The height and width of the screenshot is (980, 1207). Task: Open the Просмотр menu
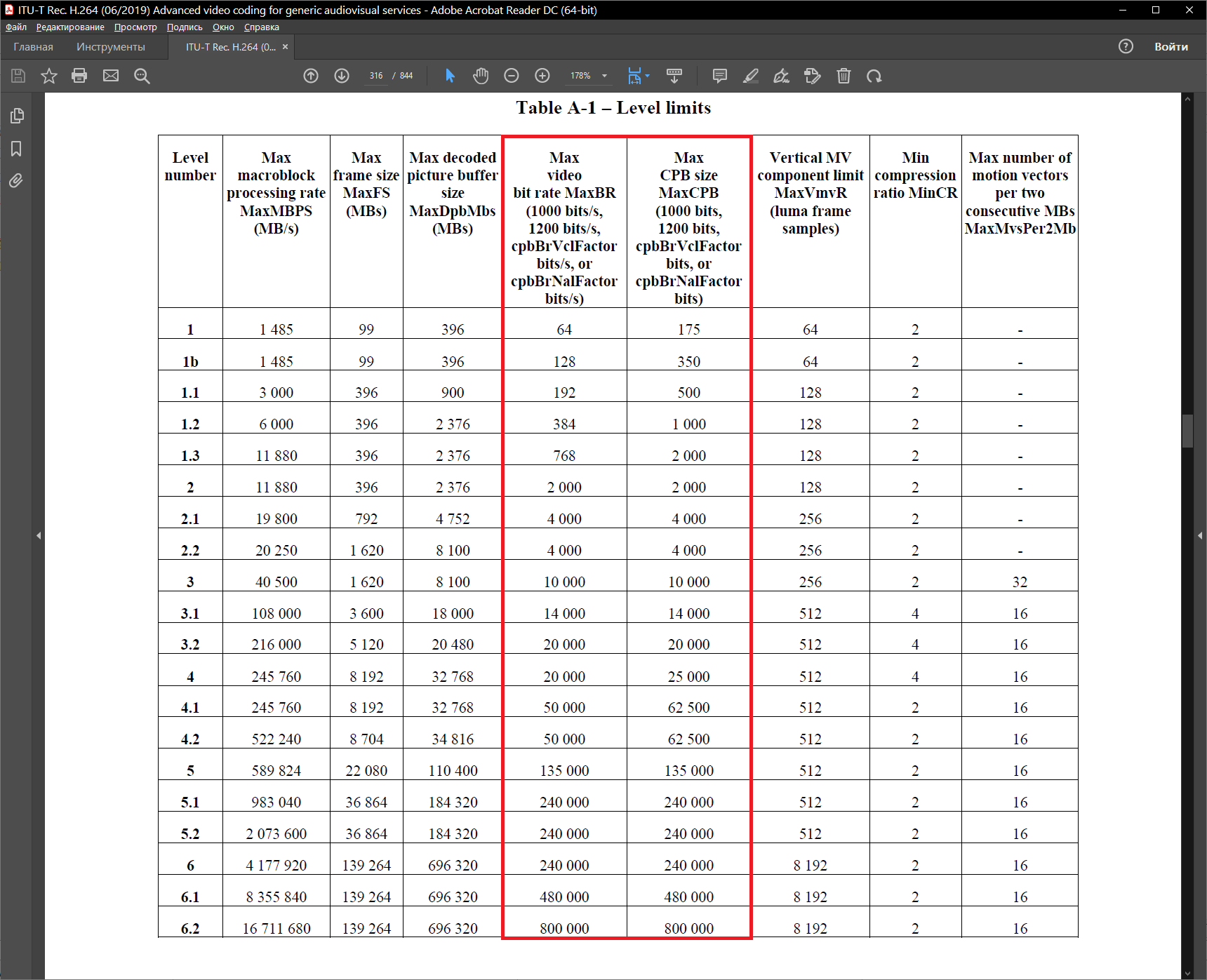135,27
